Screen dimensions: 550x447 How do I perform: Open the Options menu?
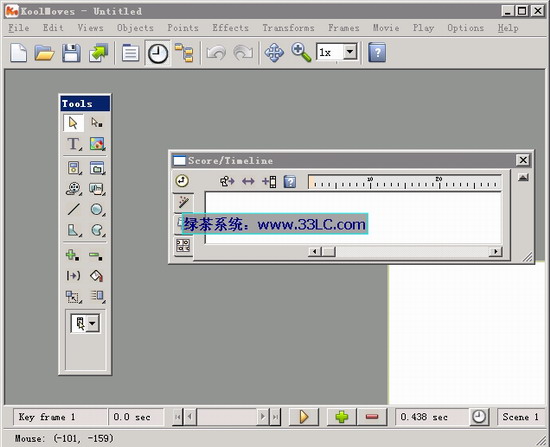coord(465,28)
